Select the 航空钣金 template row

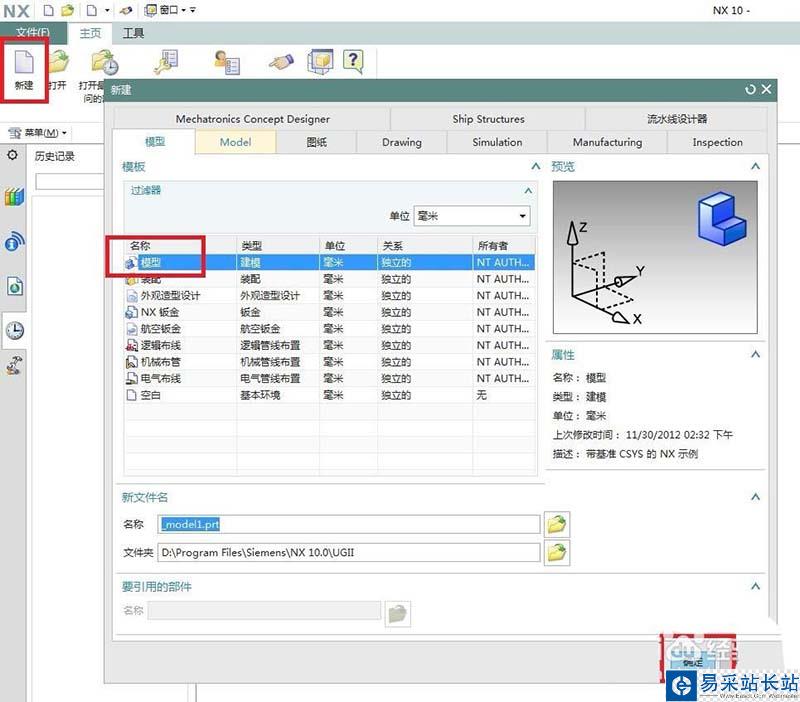click(330, 329)
